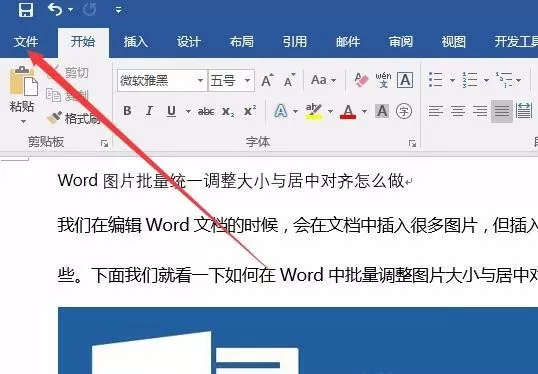
Task: Open the undo history dropdown arrow
Action: pos(71,10)
